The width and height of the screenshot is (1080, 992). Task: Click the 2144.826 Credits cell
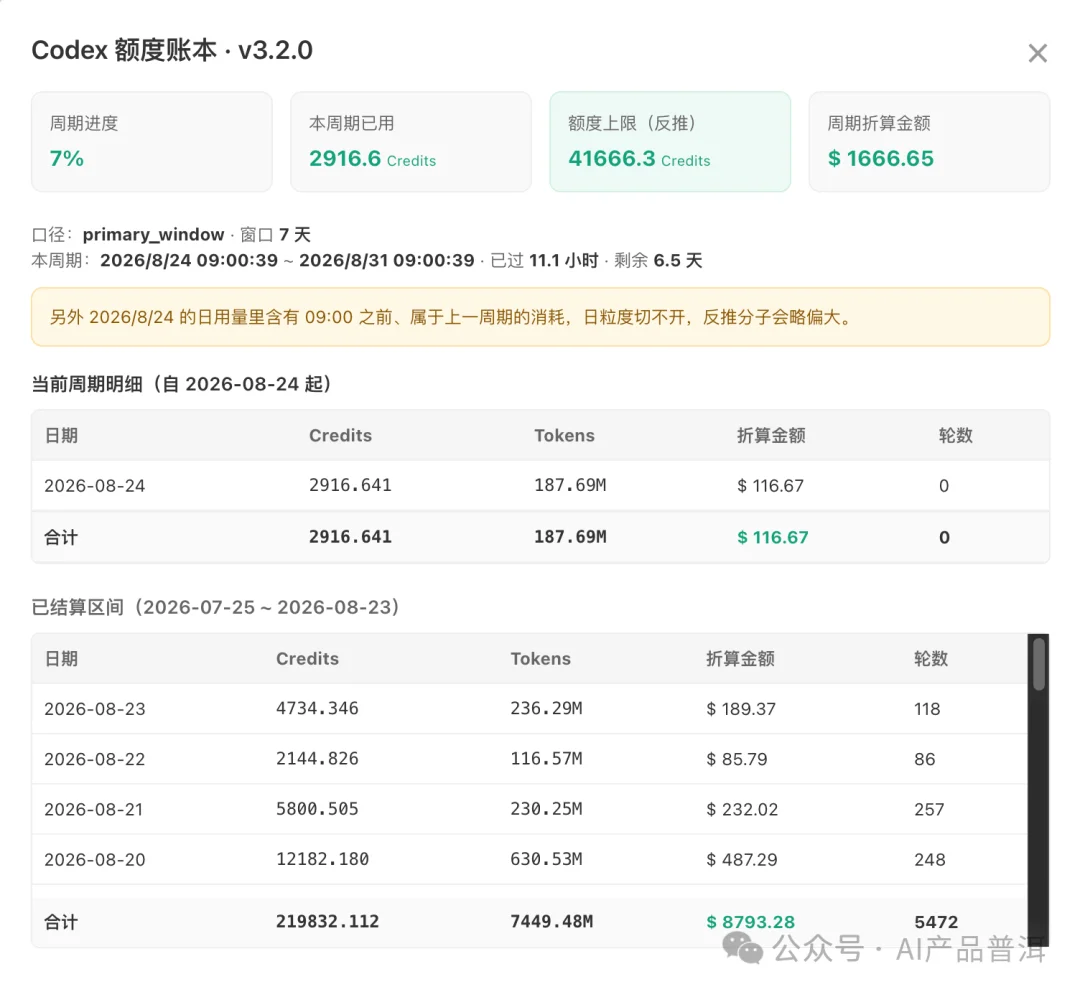tap(317, 758)
